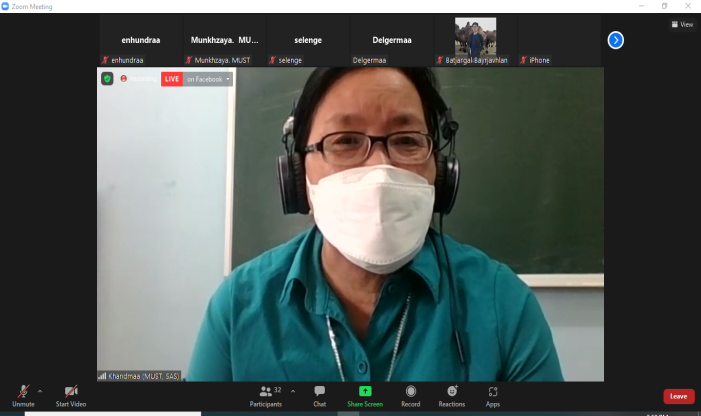Open the 'on Facebook' live dropdown
Screen dimensions: 701x416
point(208,79)
